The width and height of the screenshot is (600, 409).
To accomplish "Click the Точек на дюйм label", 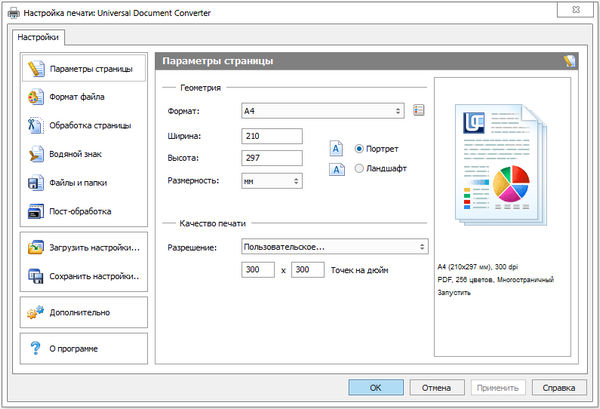I will (359, 270).
